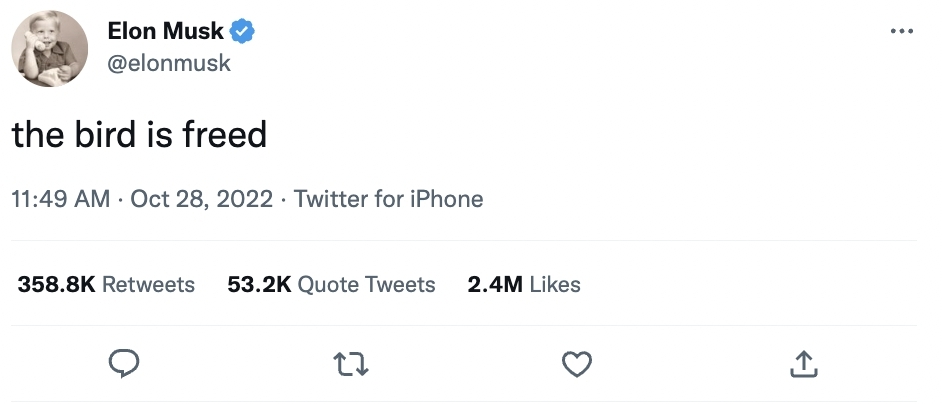The height and width of the screenshot is (404, 942).
Task: Visit the @elonmusk handle link
Action: pos(169,63)
